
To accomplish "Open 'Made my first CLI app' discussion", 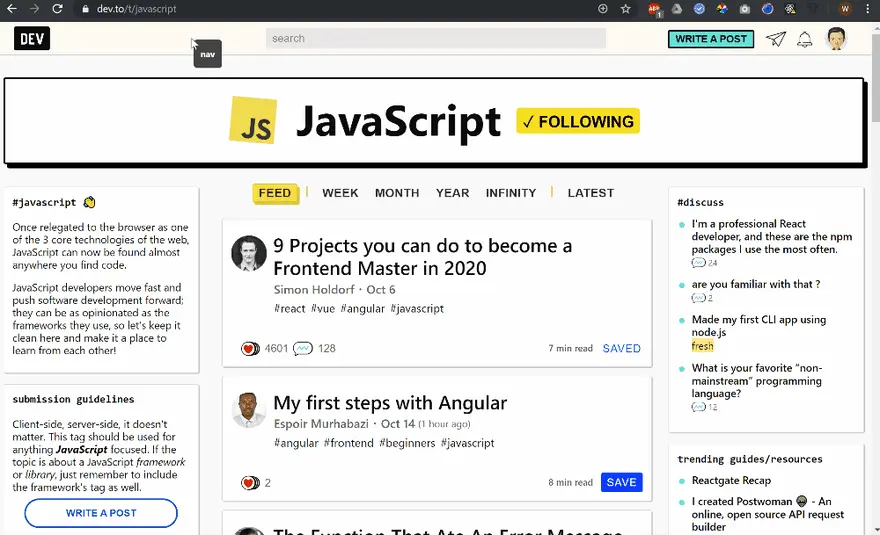I will click(759, 326).
